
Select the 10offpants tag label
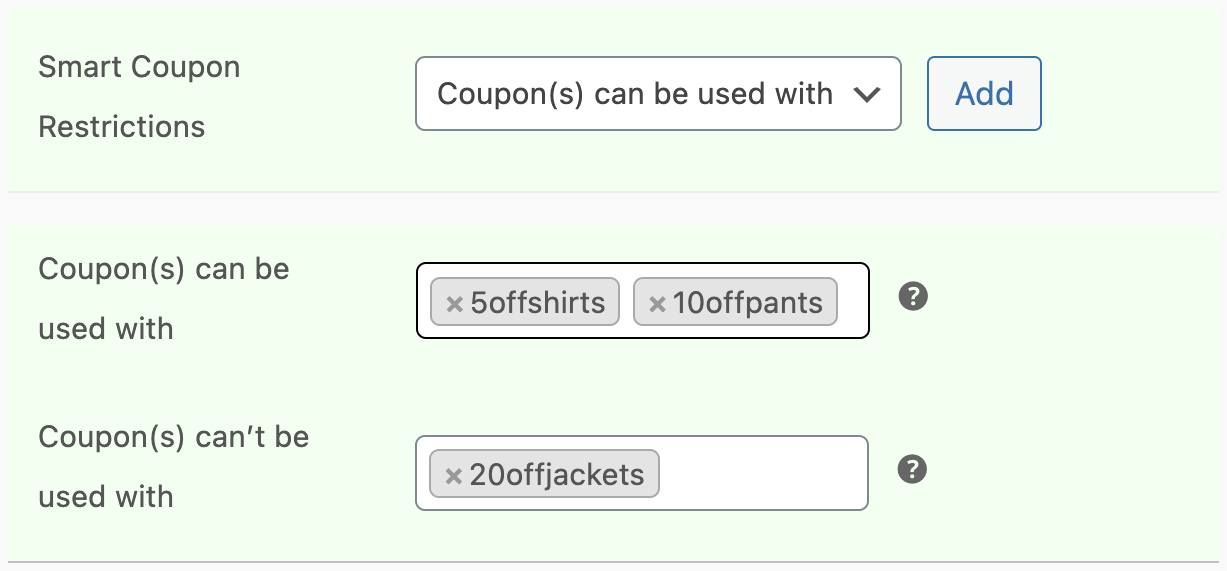(748, 303)
